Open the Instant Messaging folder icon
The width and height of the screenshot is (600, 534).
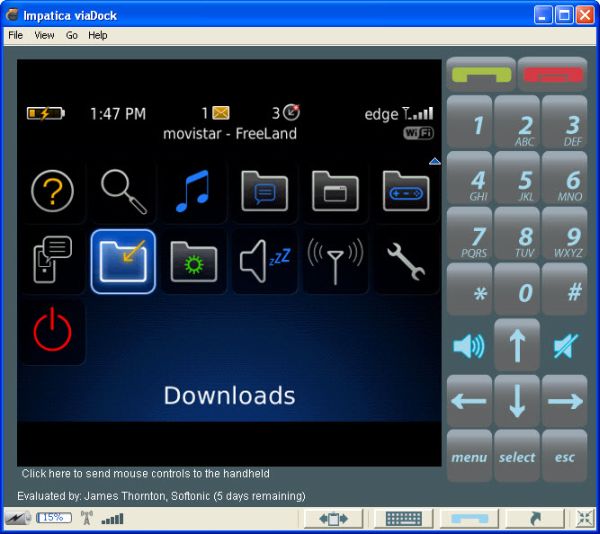265,190
